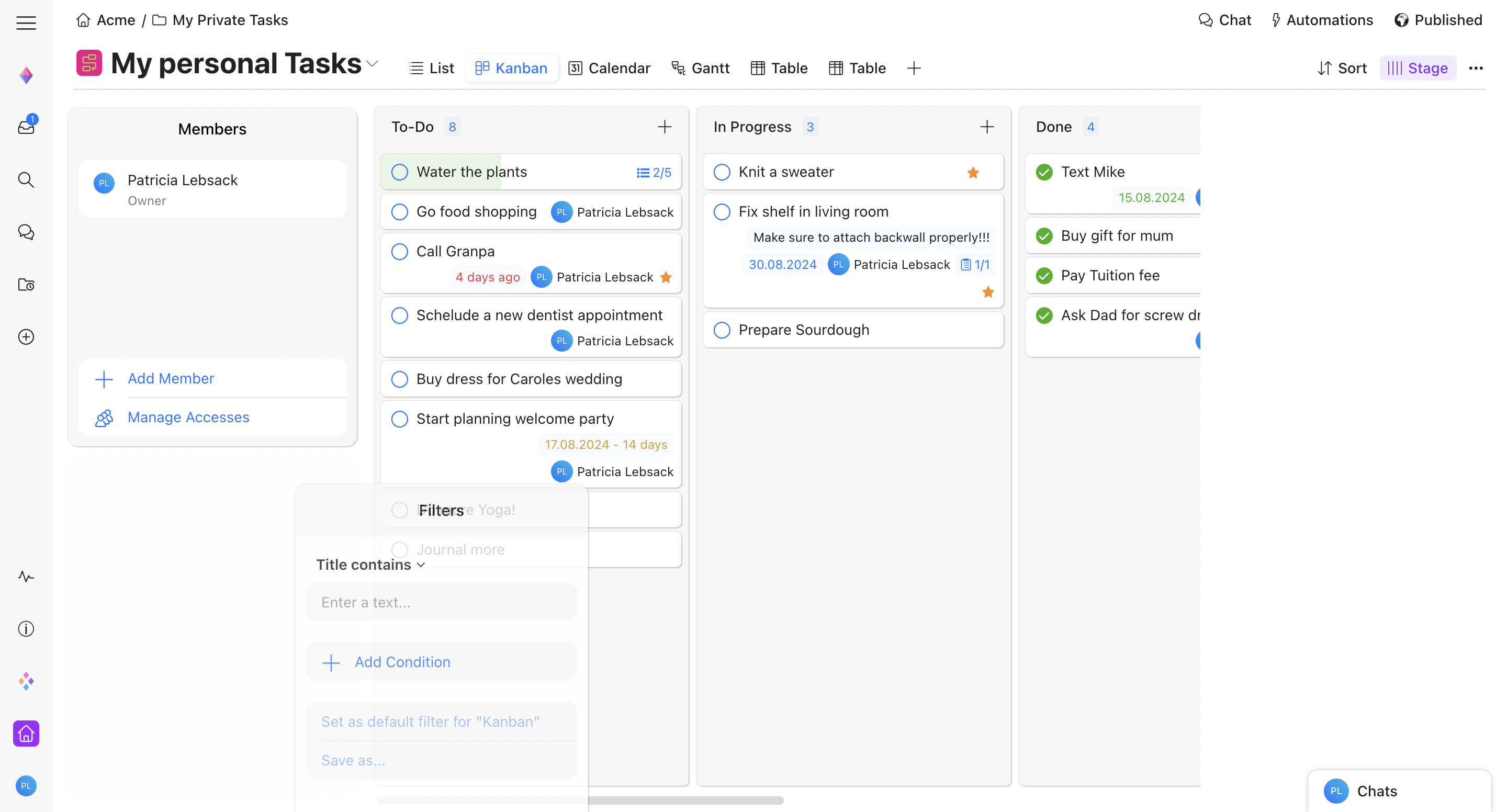Click the purple home icon
Image resolution: width=1507 pixels, height=812 pixels.
tap(26, 733)
